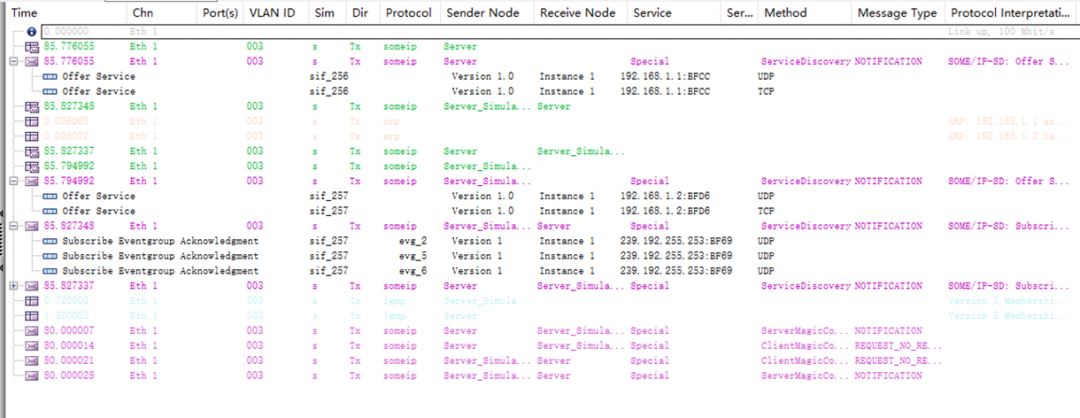
Task: Click SOME/IP-SD: Subscri... in magenta 85.827337 row
Action: pyautogui.click(x=1008, y=286)
